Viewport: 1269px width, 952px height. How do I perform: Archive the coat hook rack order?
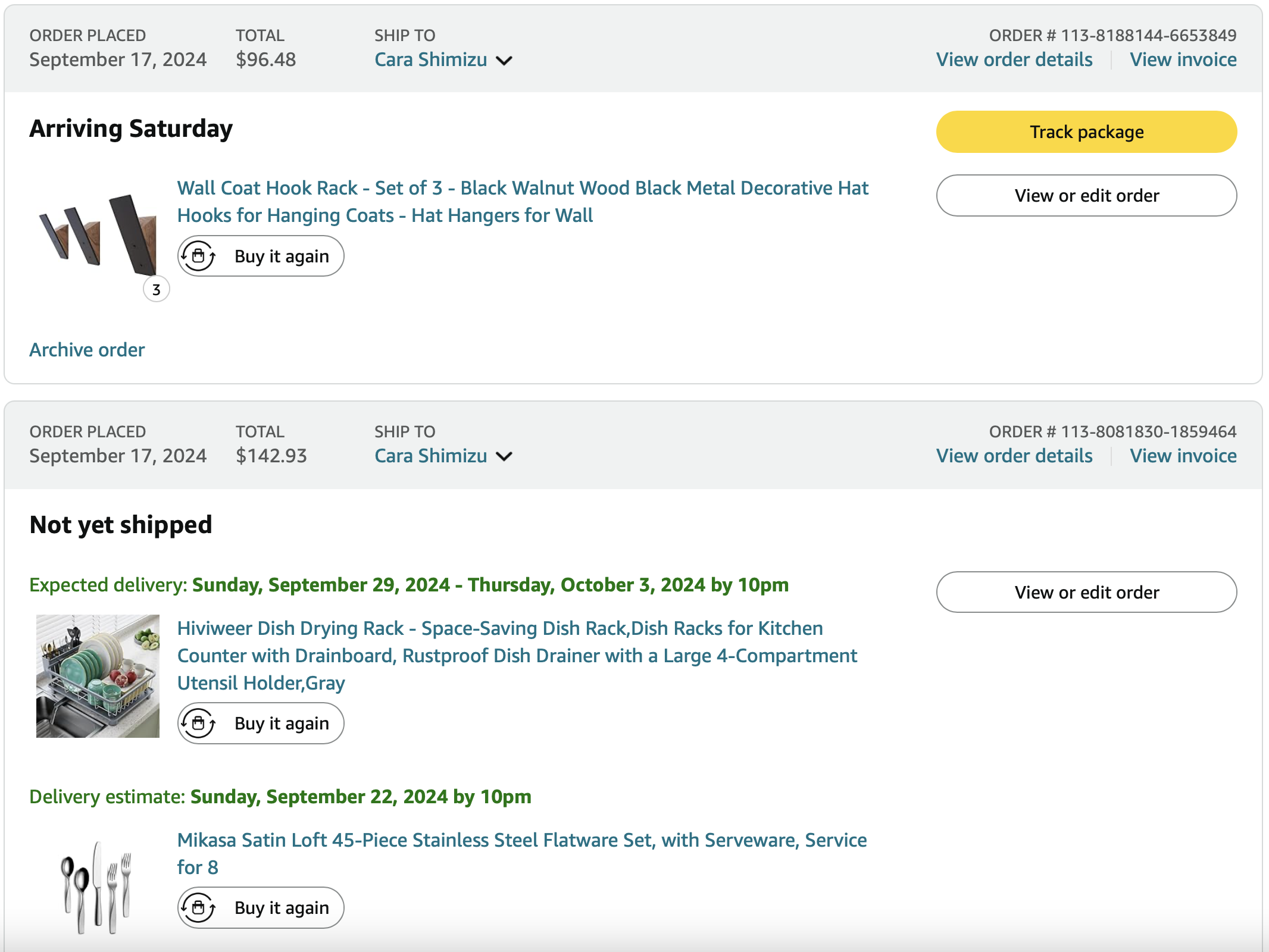87,350
